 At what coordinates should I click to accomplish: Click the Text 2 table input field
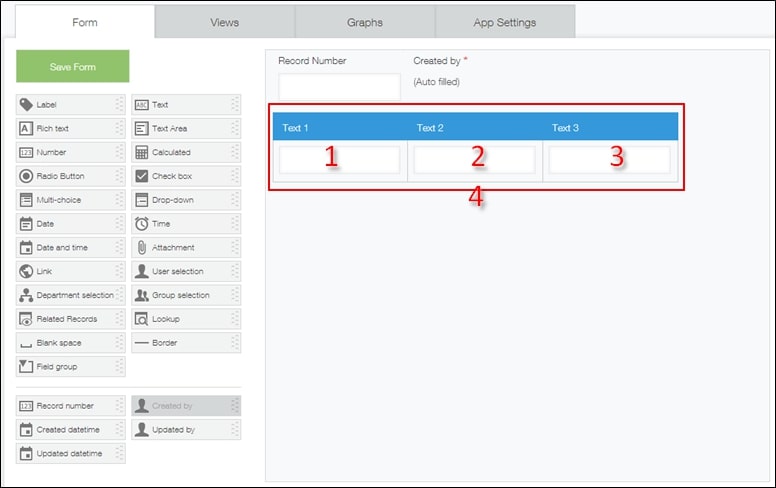coord(474,160)
